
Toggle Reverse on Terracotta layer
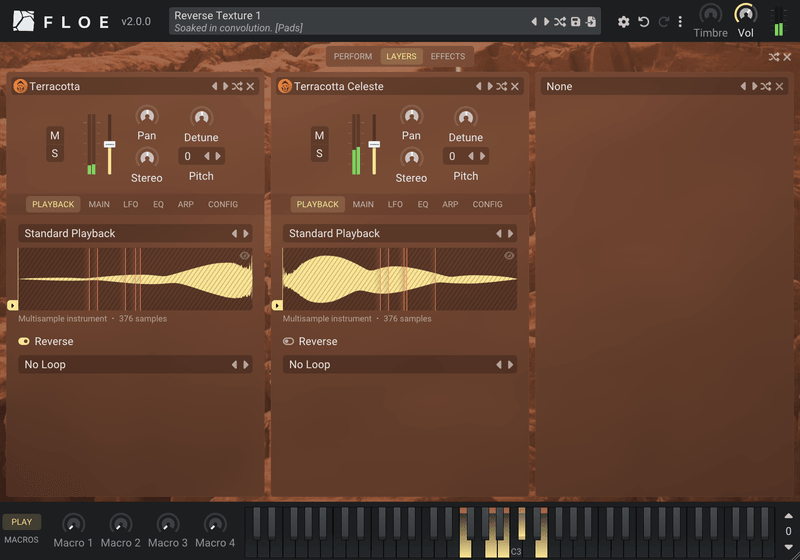pos(24,341)
